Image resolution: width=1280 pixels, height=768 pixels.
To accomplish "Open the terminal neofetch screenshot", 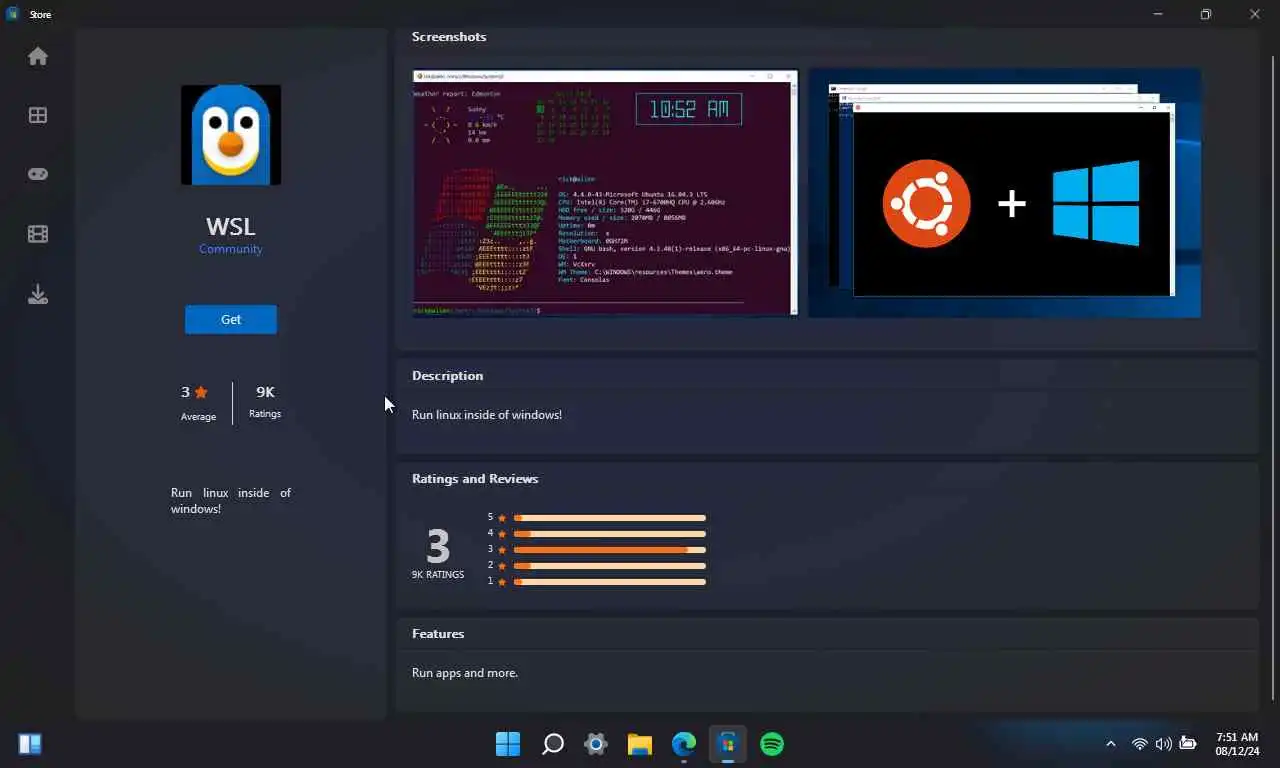I will (605, 193).
